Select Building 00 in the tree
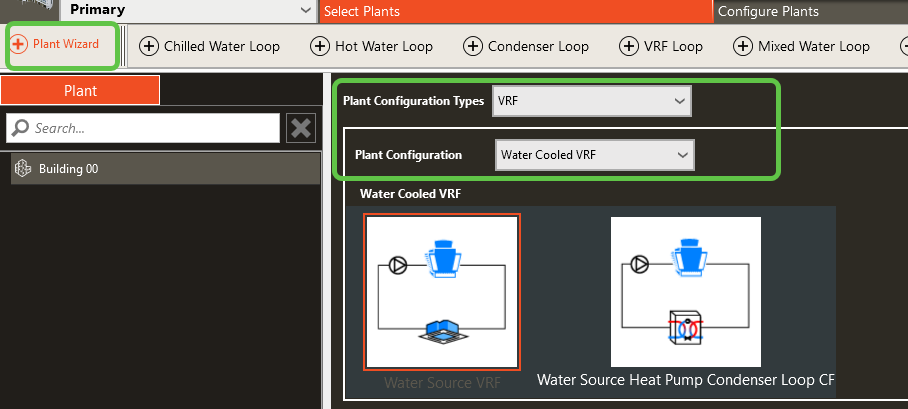 (x=166, y=169)
